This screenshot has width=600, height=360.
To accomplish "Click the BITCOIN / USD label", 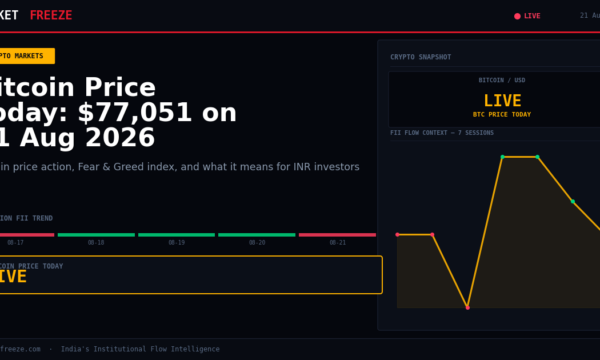I will point(502,80).
